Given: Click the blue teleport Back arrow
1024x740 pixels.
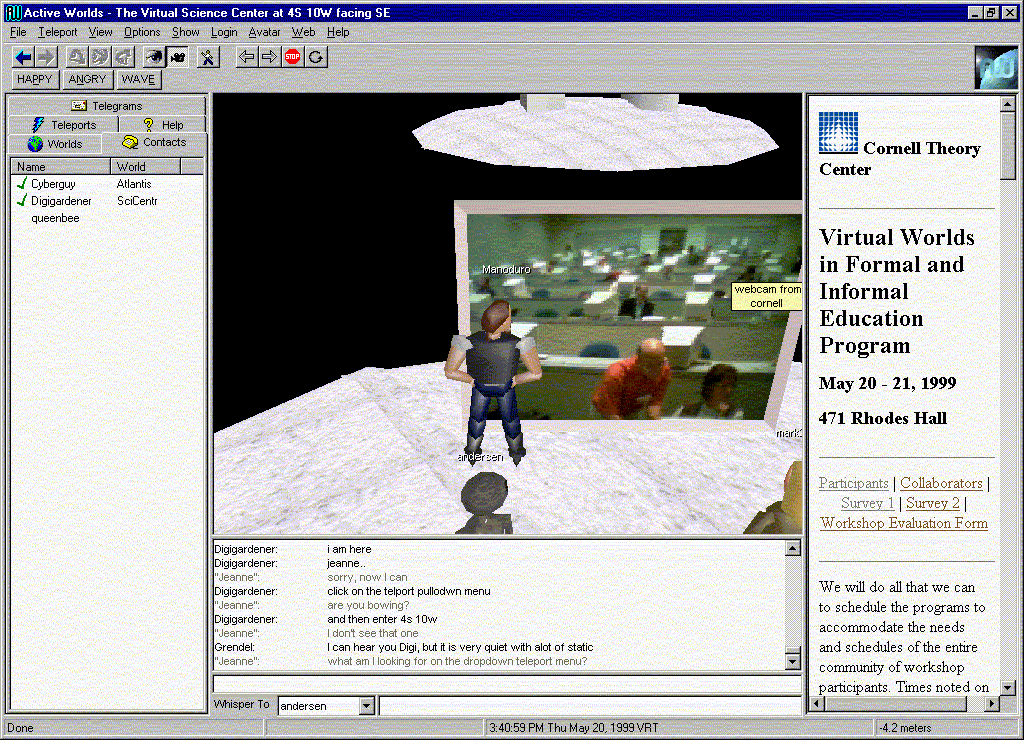Looking at the screenshot, I should [x=24, y=57].
